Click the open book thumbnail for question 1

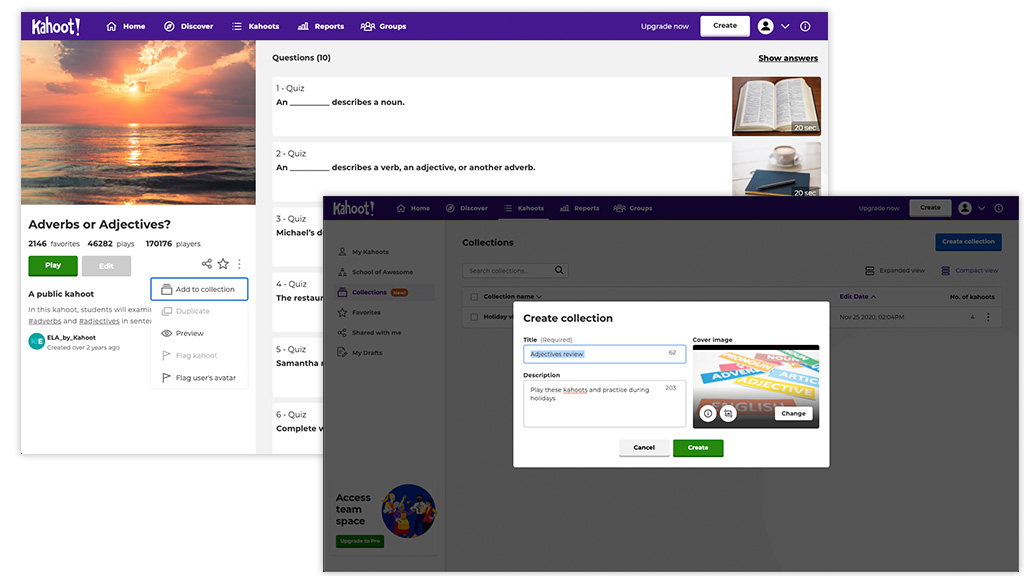776,106
